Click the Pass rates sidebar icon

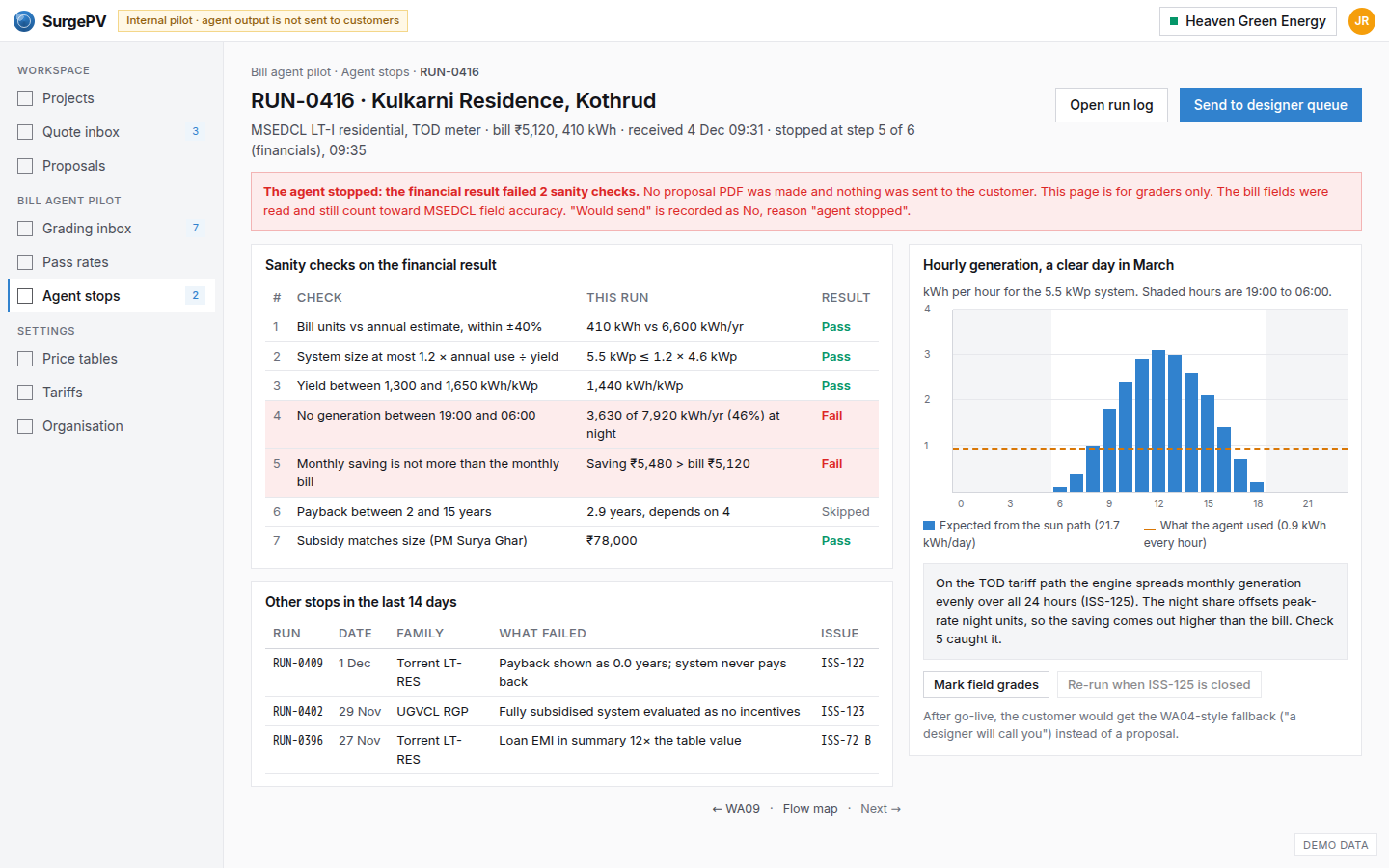pos(25,262)
